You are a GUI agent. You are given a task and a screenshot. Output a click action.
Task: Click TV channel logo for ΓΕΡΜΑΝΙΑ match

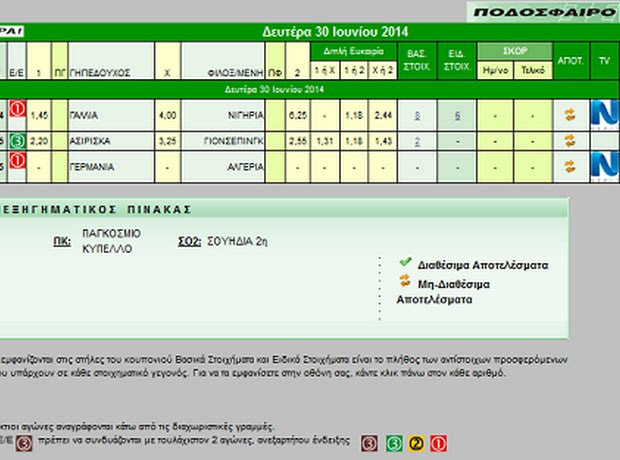[x=604, y=164]
